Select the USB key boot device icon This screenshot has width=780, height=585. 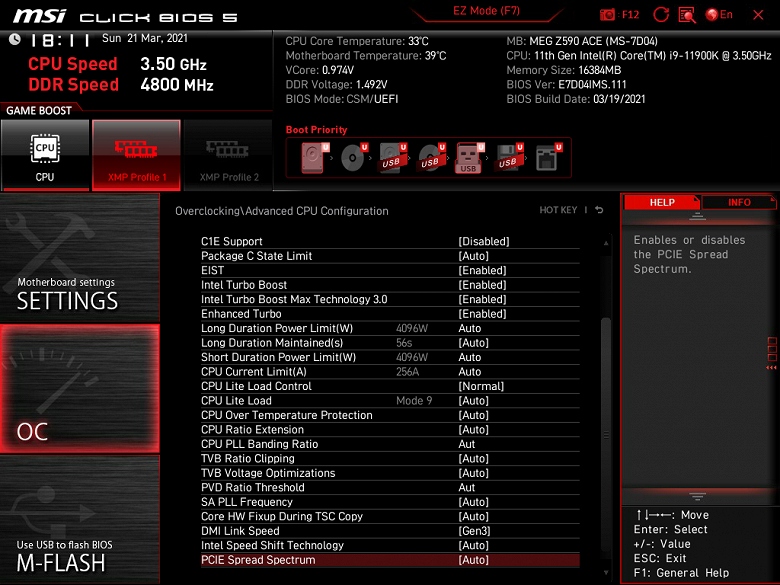pos(470,158)
